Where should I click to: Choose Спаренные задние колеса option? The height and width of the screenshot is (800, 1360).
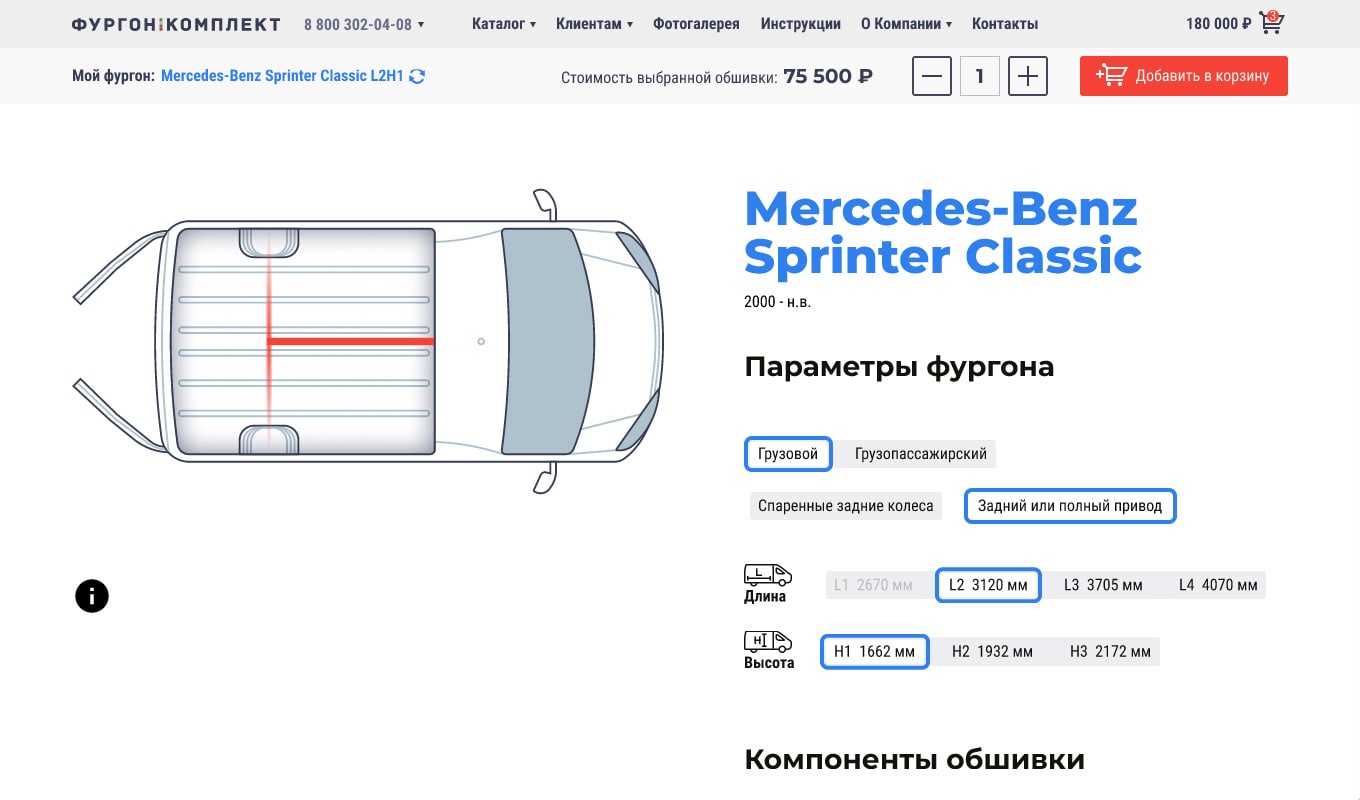tap(845, 506)
